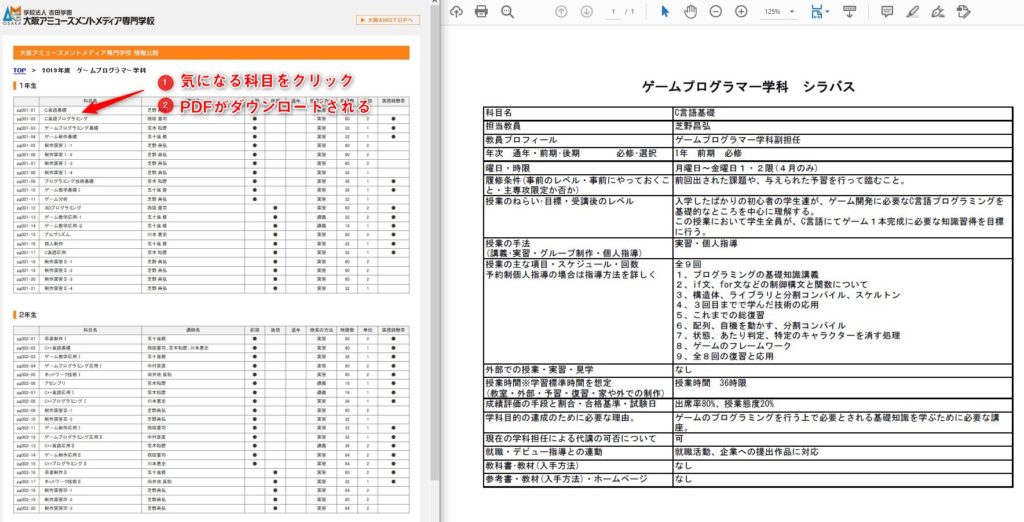Click the 大阪AMD TOPへ button
The width and height of the screenshot is (1024, 522).
[x=387, y=20]
